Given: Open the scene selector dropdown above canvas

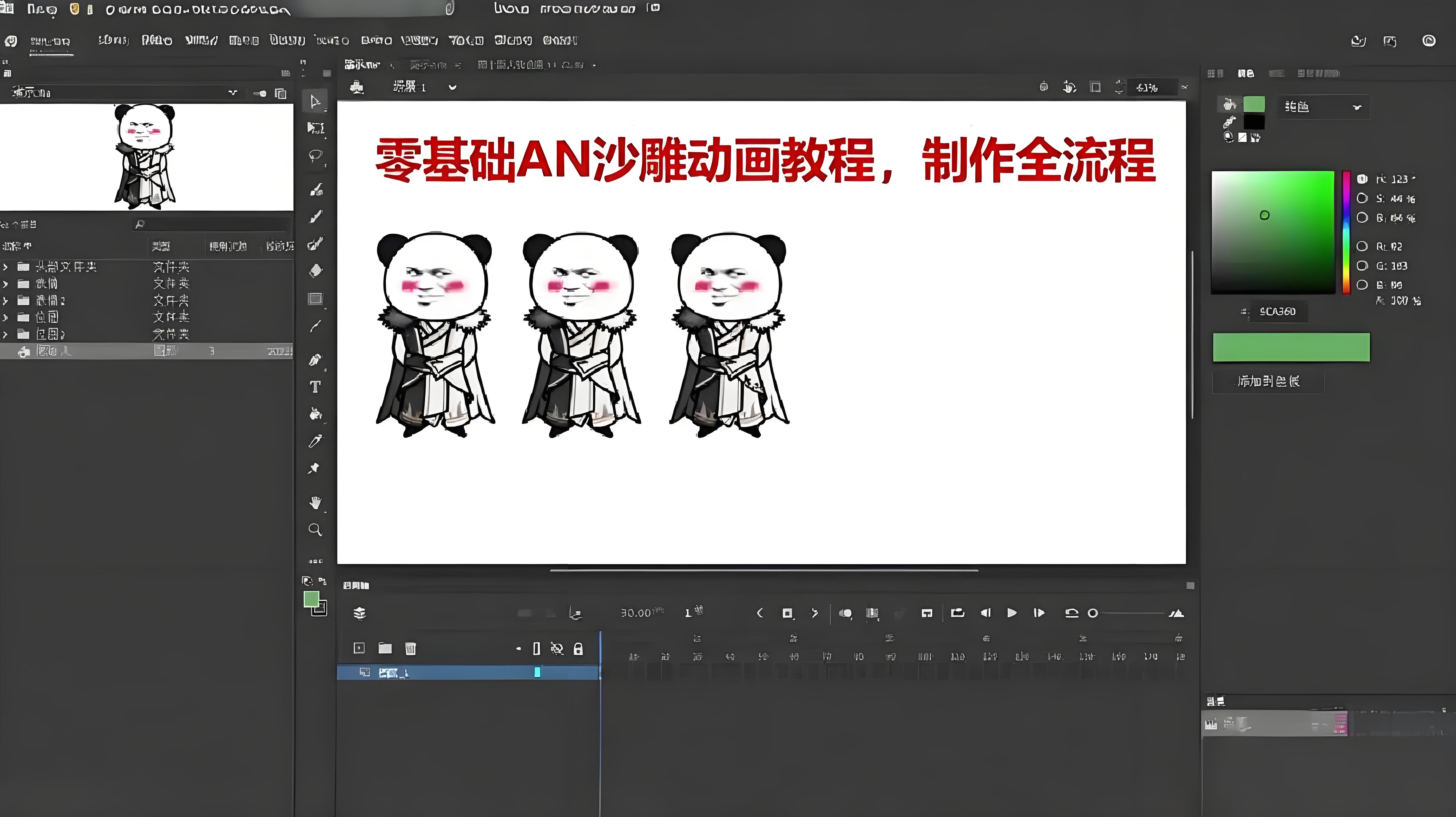Looking at the screenshot, I should (x=452, y=87).
